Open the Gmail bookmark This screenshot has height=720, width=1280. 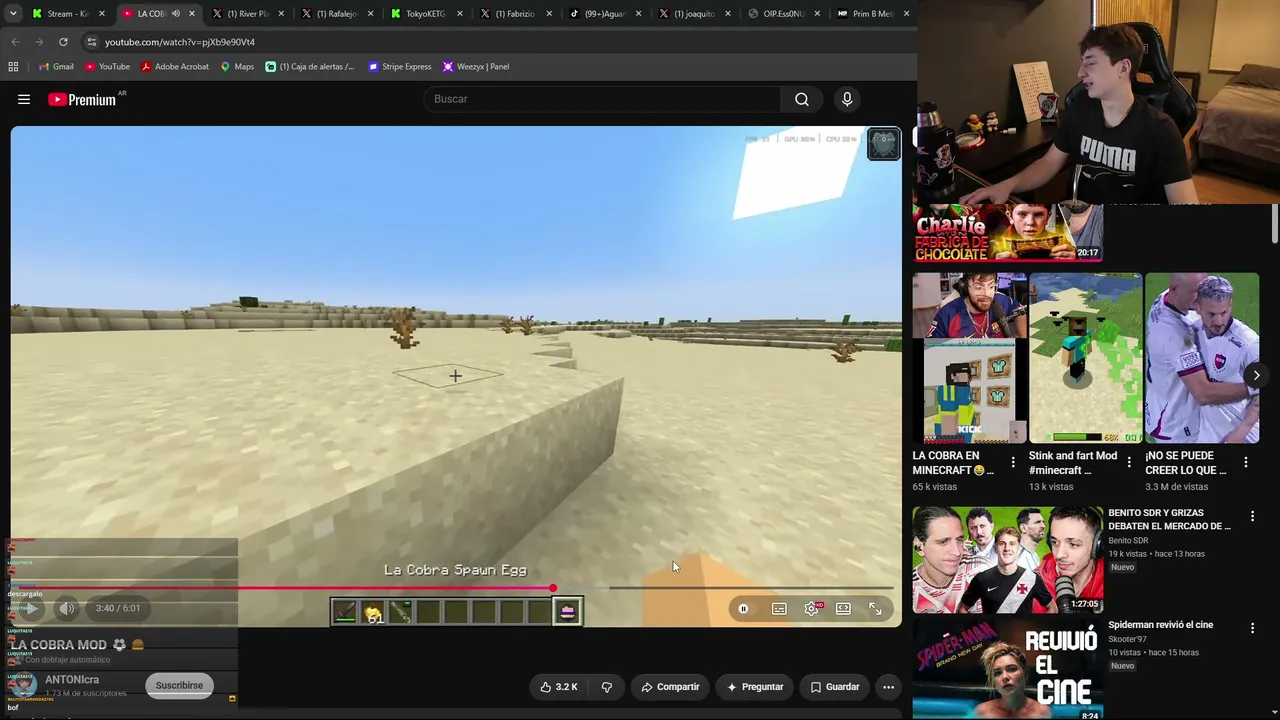pyautogui.click(x=56, y=66)
